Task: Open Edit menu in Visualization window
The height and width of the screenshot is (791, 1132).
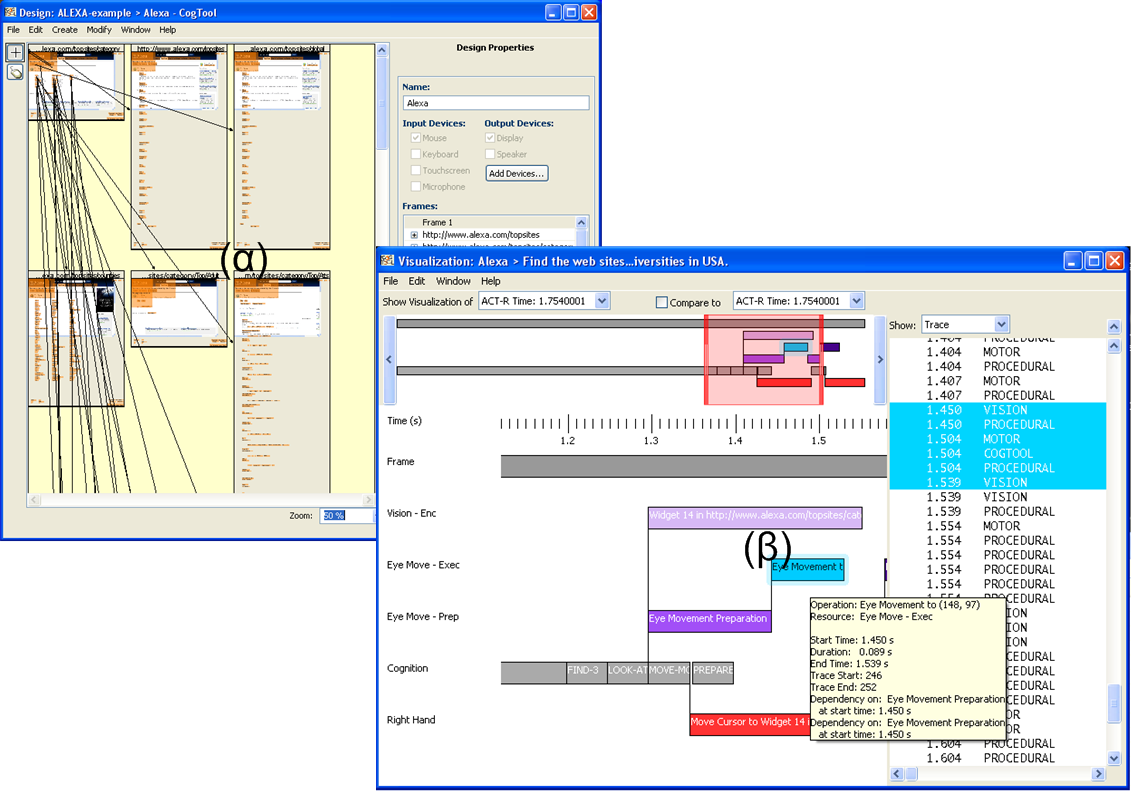Action: (417, 281)
